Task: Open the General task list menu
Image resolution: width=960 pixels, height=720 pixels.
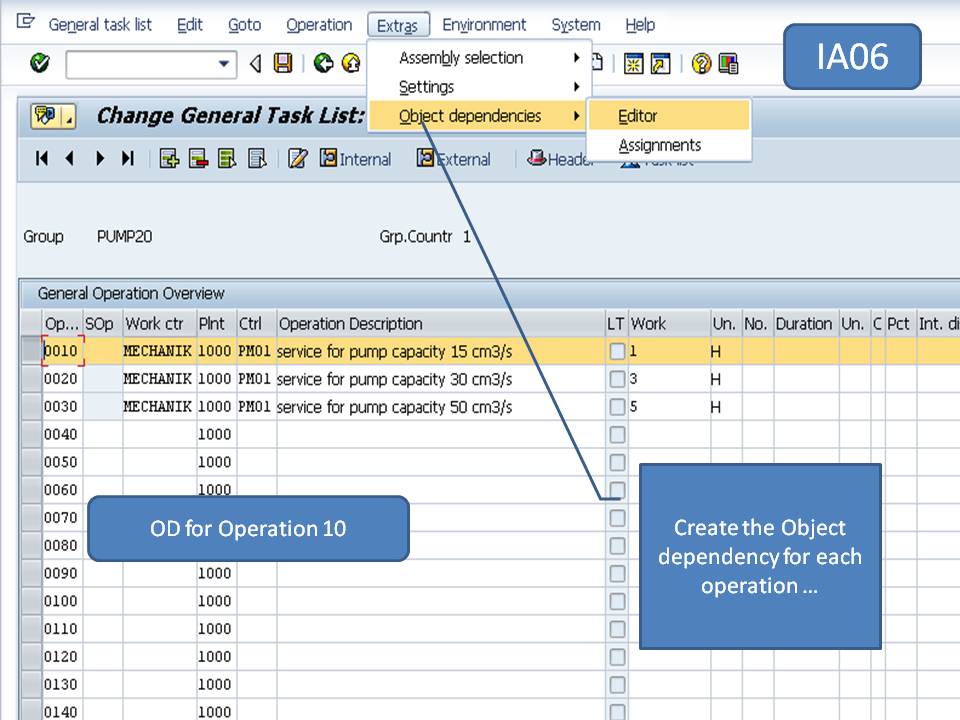Action: tap(100, 24)
